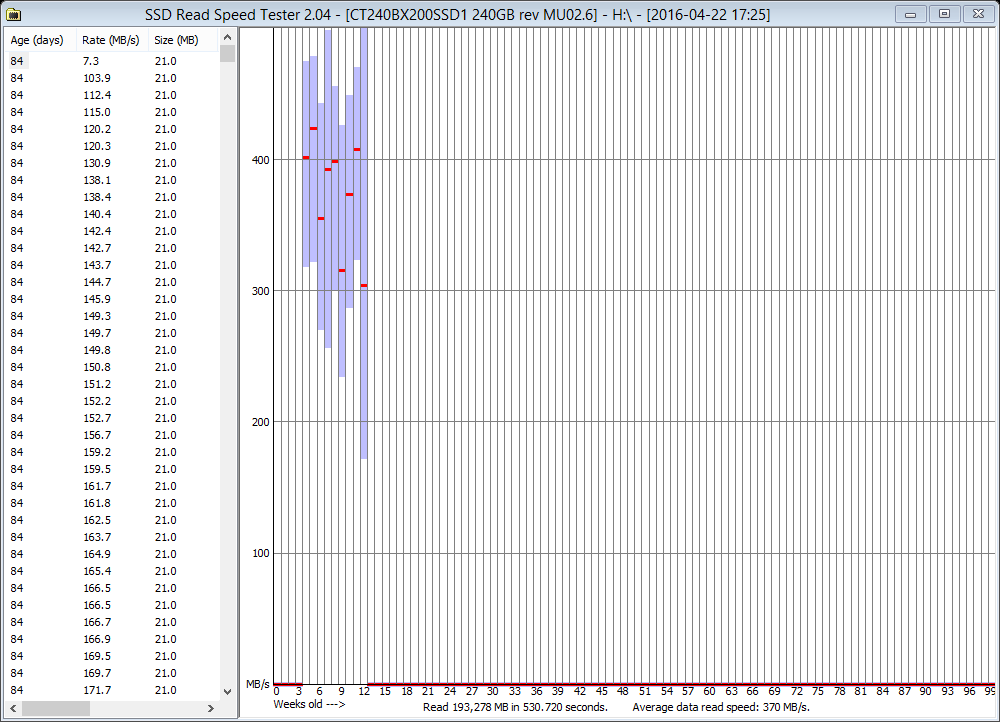Close the SSD Read Speed Tester window
Screen dimensions: 1000x722
point(978,14)
